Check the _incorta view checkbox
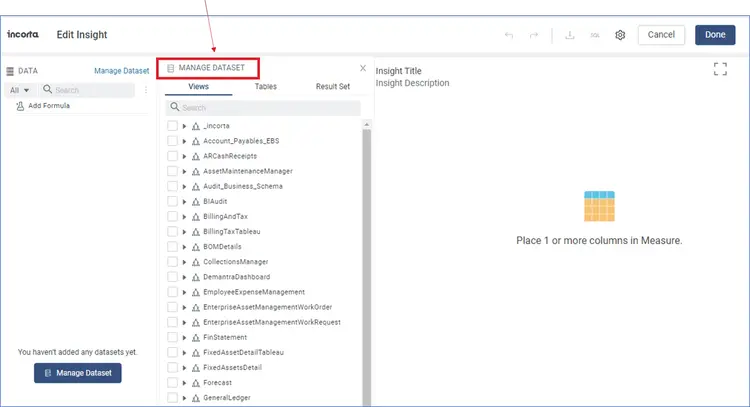This screenshot has width=750, height=407. (172, 126)
